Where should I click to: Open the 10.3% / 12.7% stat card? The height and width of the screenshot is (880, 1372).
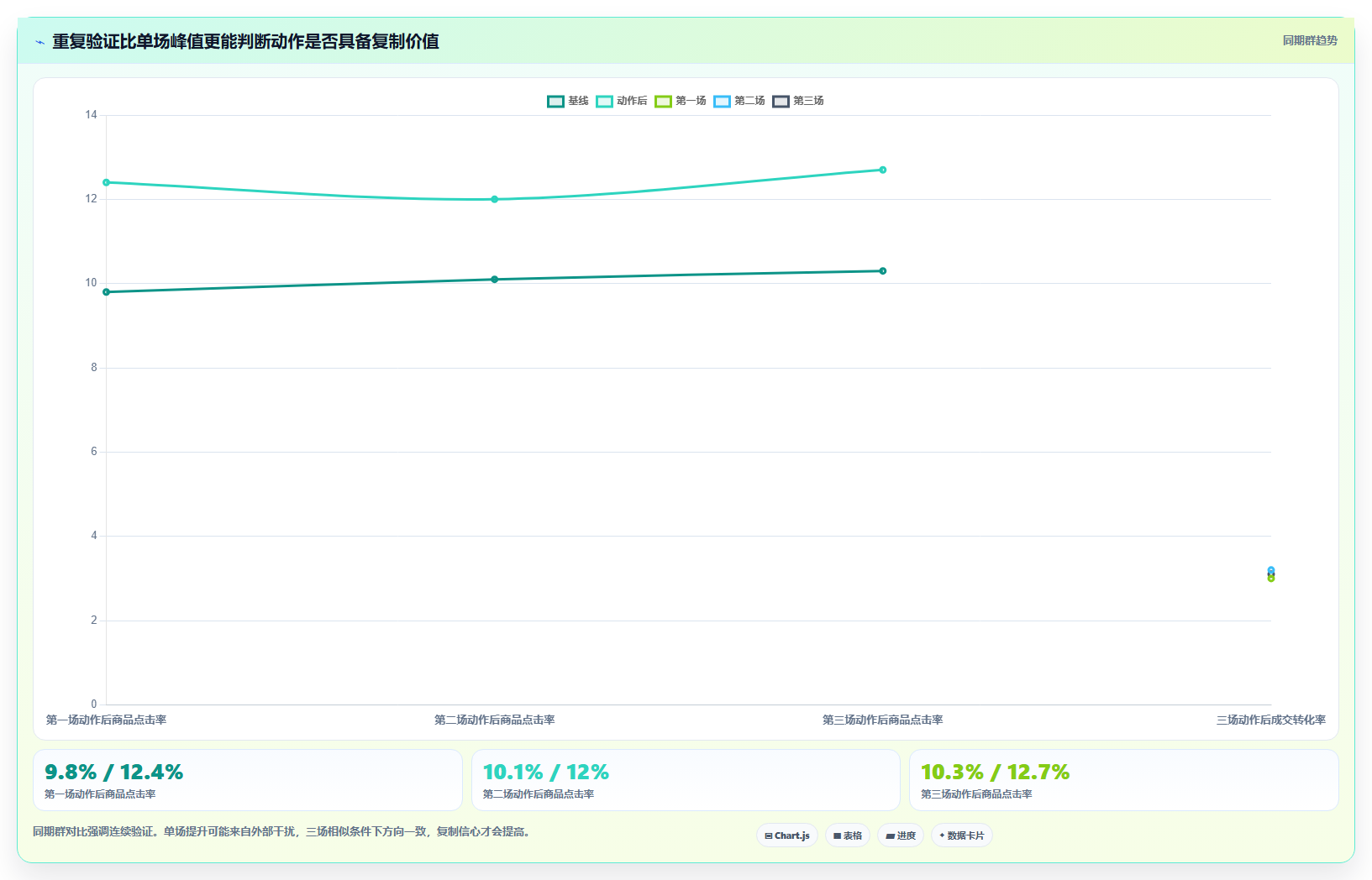pos(1124,780)
